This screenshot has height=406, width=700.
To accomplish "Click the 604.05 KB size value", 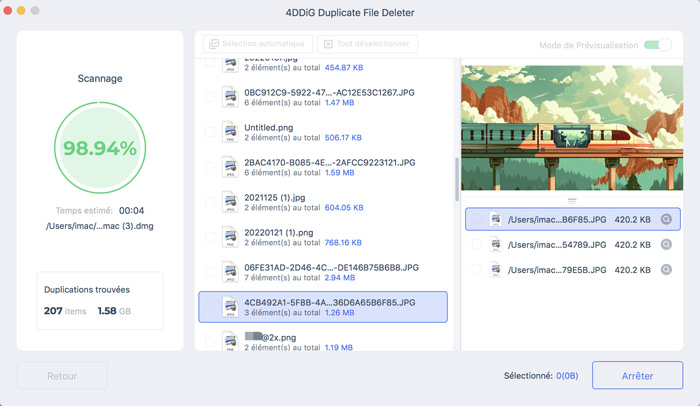I will coord(344,208).
